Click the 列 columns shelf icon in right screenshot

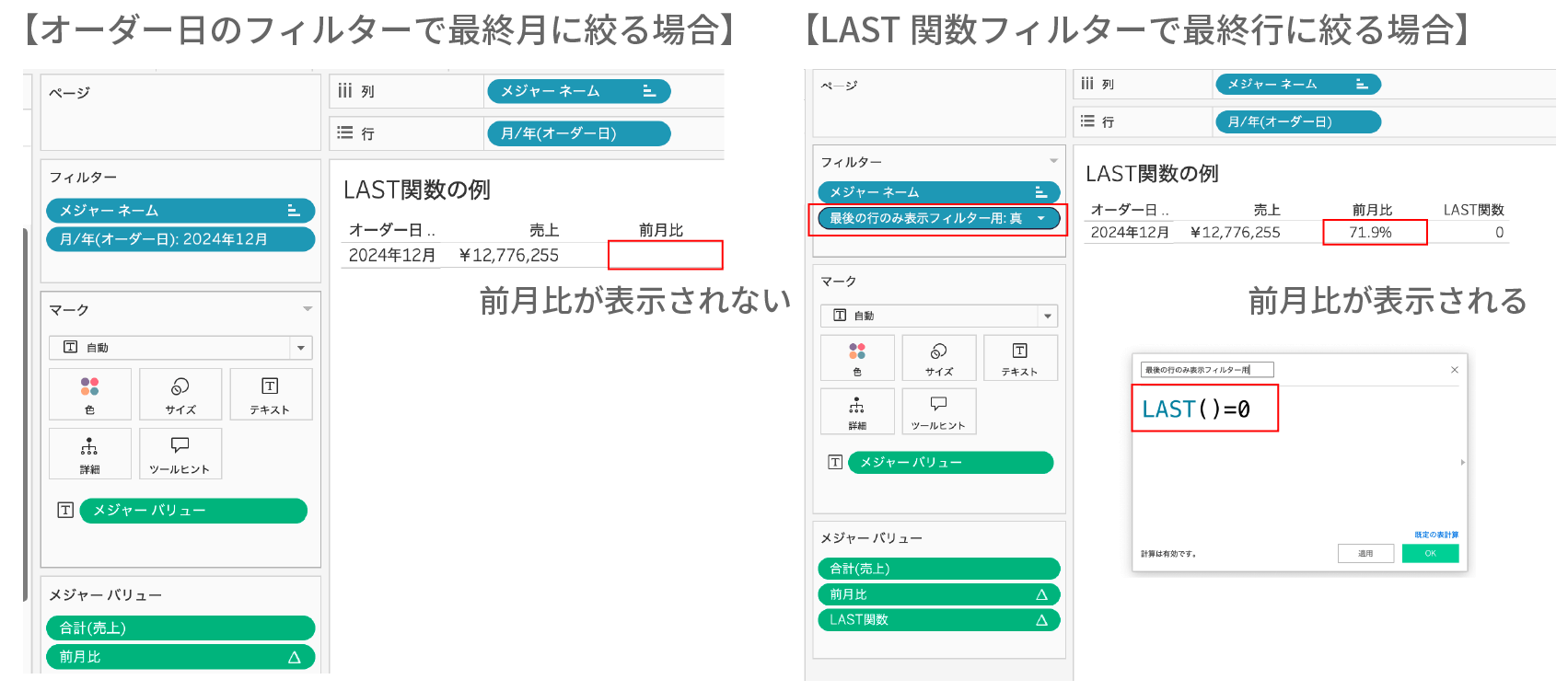pyautogui.click(x=1087, y=83)
